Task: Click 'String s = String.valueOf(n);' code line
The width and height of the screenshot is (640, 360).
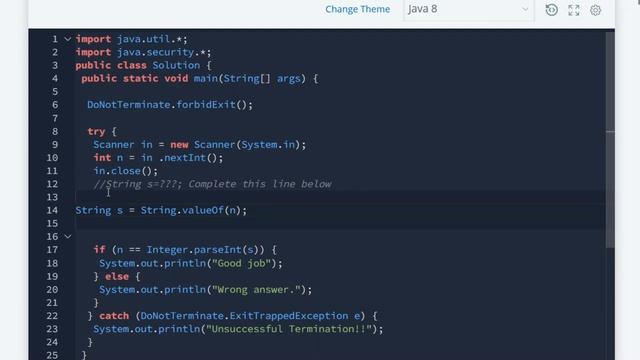Action: (x=161, y=210)
